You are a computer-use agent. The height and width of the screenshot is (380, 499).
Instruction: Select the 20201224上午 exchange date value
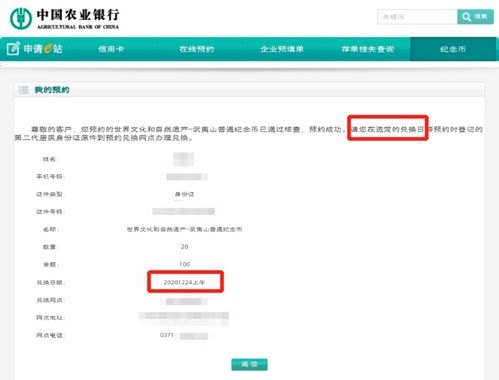click(x=184, y=282)
